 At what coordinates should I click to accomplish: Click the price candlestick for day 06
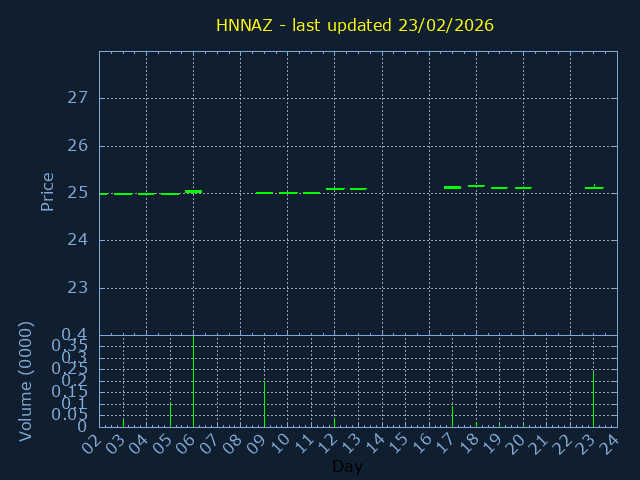(x=193, y=191)
